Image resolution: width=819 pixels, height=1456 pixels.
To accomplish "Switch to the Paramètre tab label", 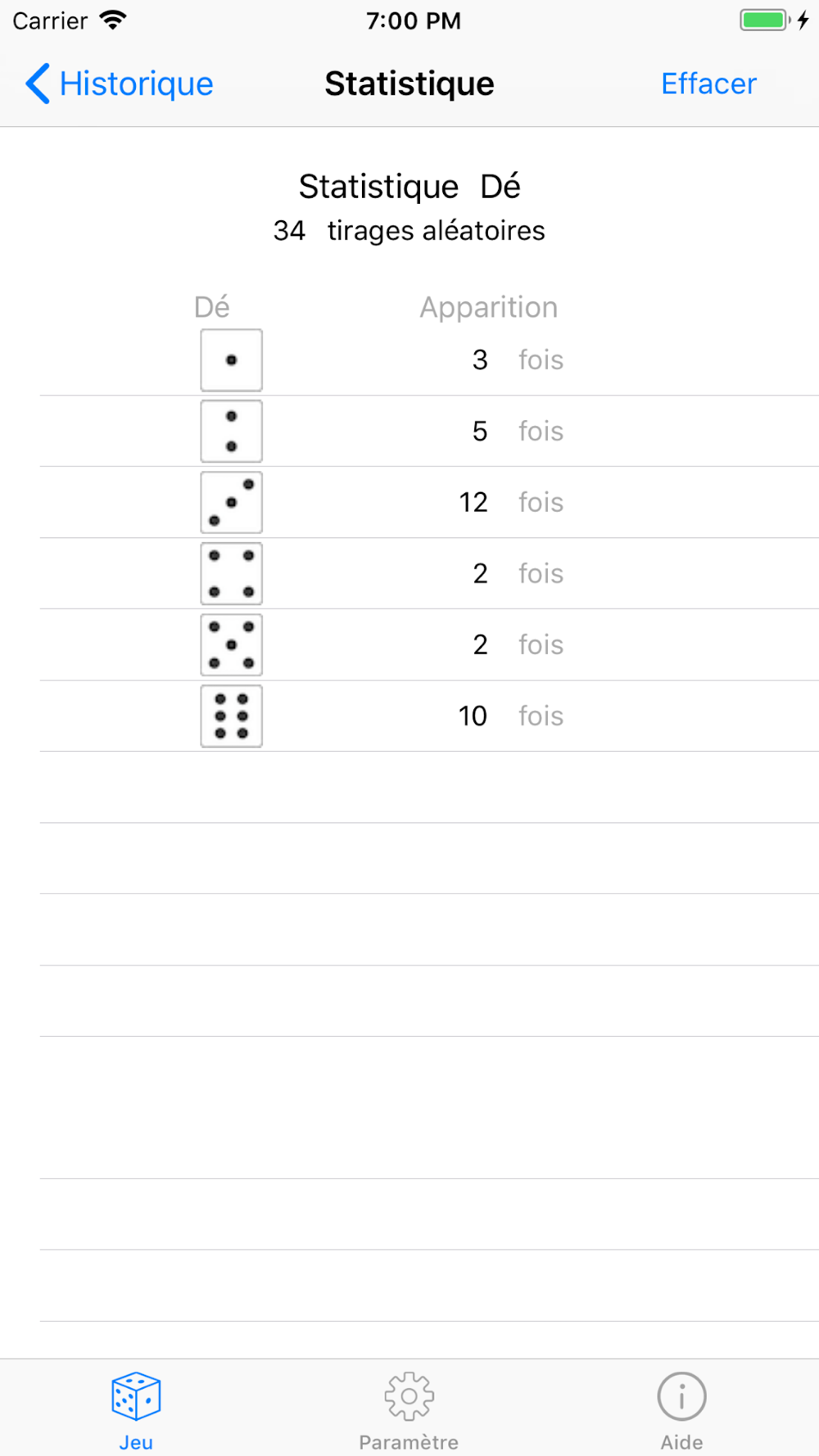I will [409, 1442].
